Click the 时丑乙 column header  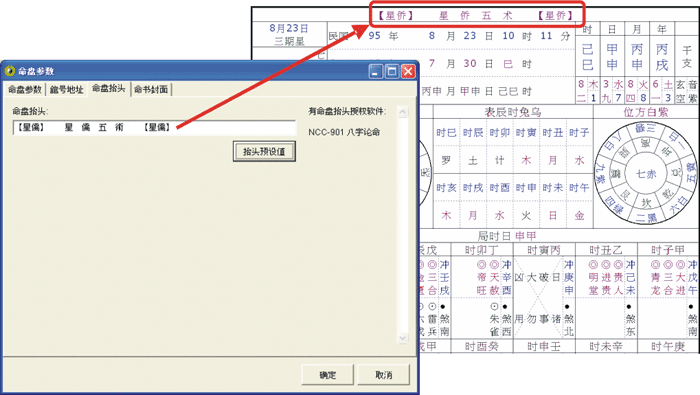pos(606,250)
